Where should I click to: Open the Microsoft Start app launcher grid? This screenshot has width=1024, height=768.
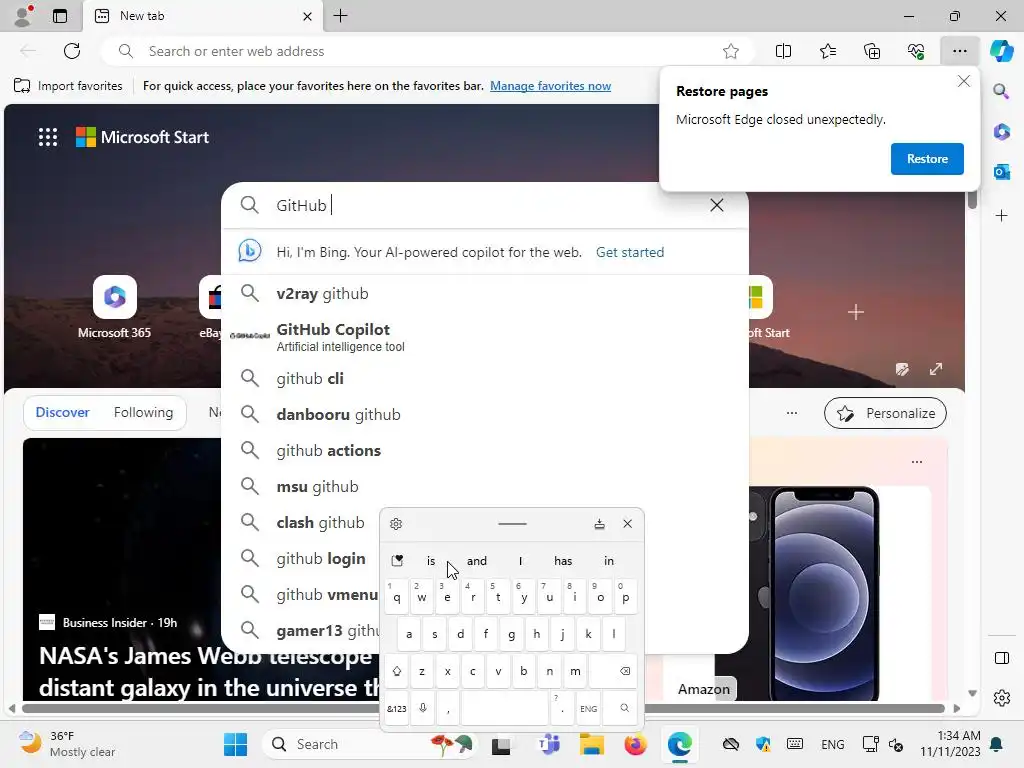click(48, 137)
